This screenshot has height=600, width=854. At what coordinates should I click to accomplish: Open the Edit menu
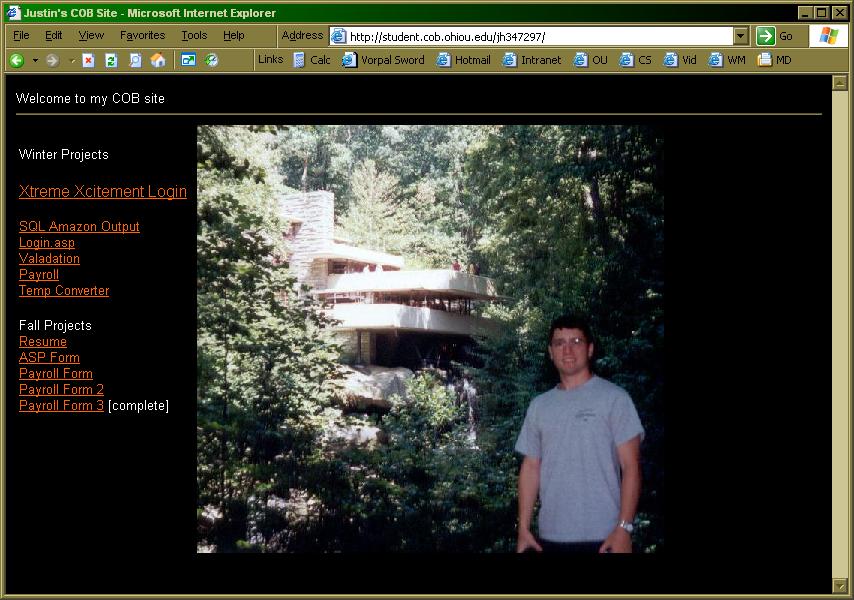53,35
